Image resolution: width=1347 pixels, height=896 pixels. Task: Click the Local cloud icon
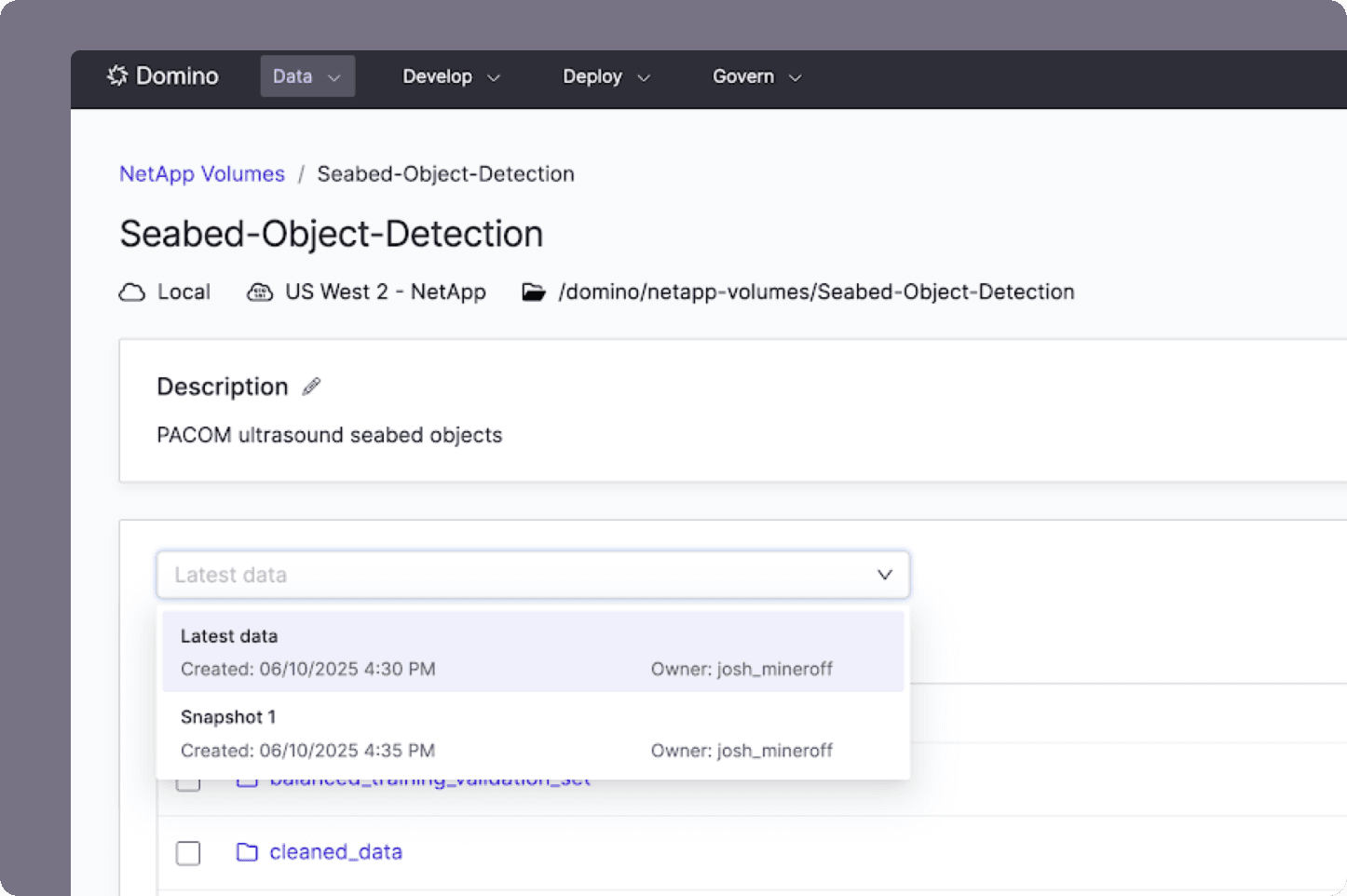pyautogui.click(x=132, y=292)
